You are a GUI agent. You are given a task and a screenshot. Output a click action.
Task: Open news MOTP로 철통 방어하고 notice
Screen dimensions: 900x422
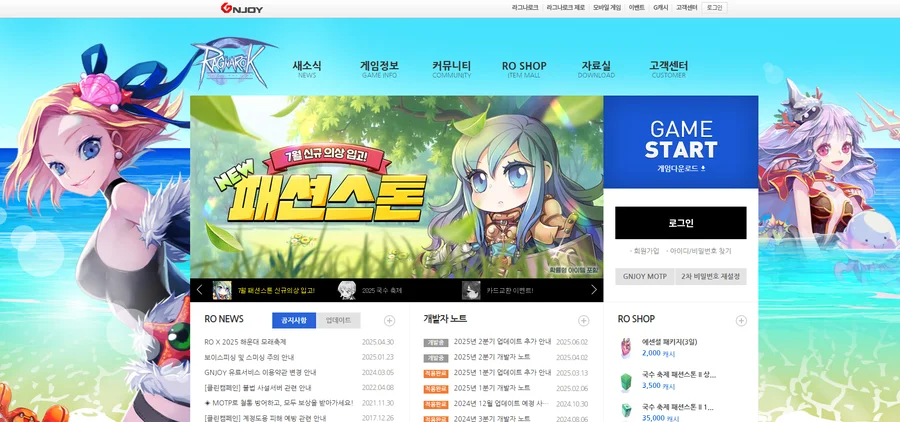278,403
